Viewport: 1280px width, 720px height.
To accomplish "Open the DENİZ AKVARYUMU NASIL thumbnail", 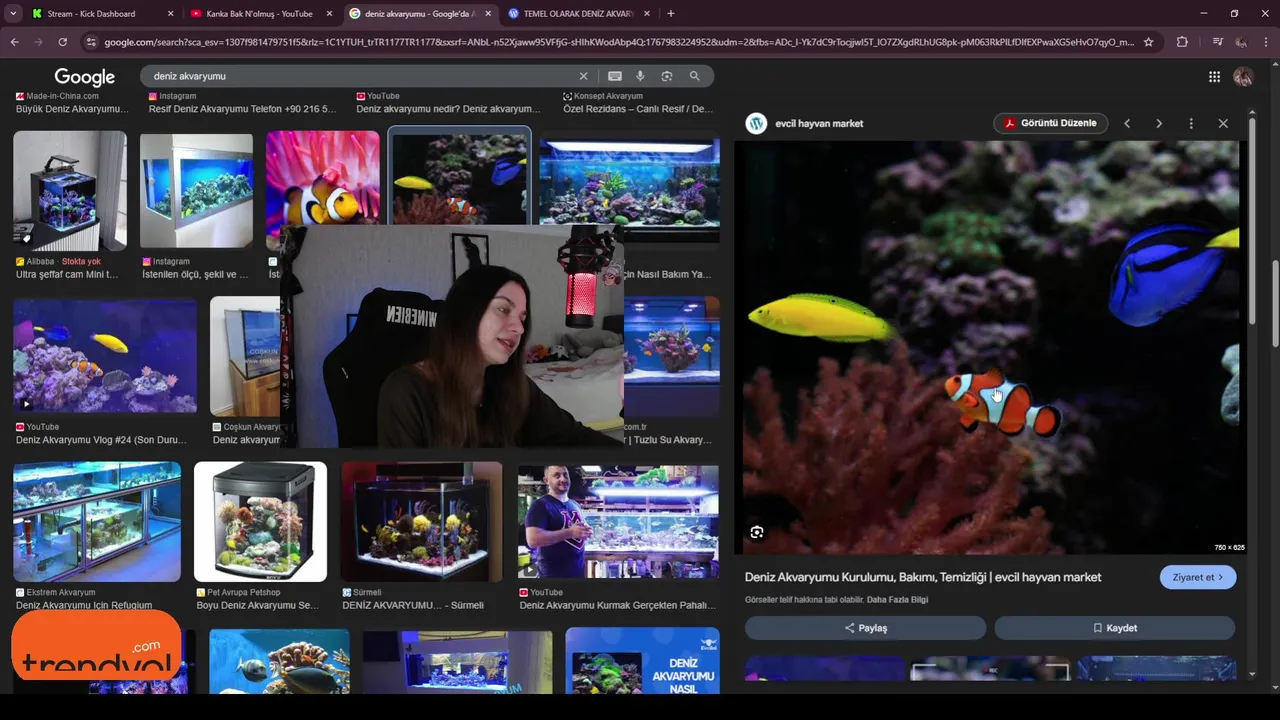I will click(642, 660).
